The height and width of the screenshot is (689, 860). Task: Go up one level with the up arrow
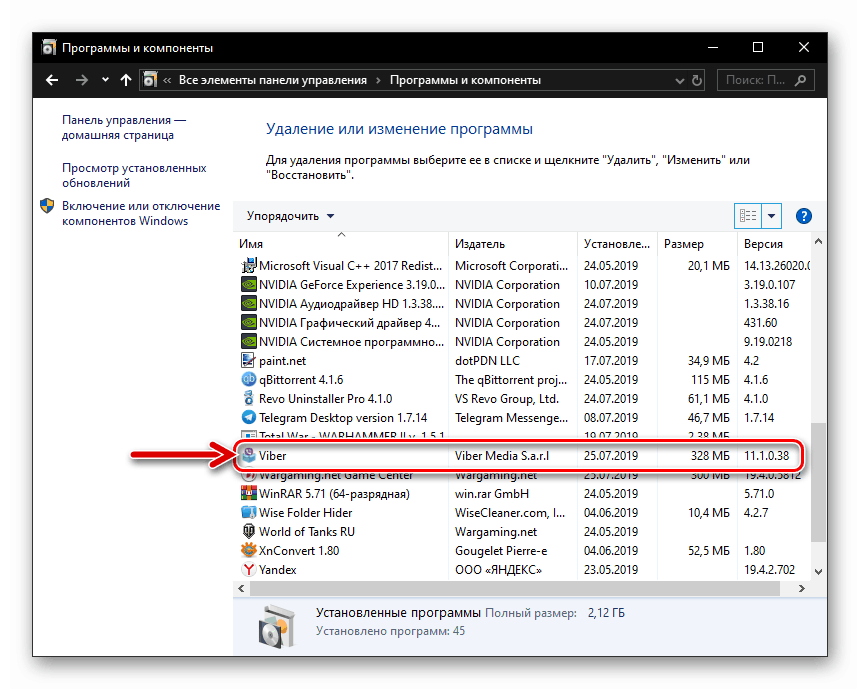tap(126, 80)
